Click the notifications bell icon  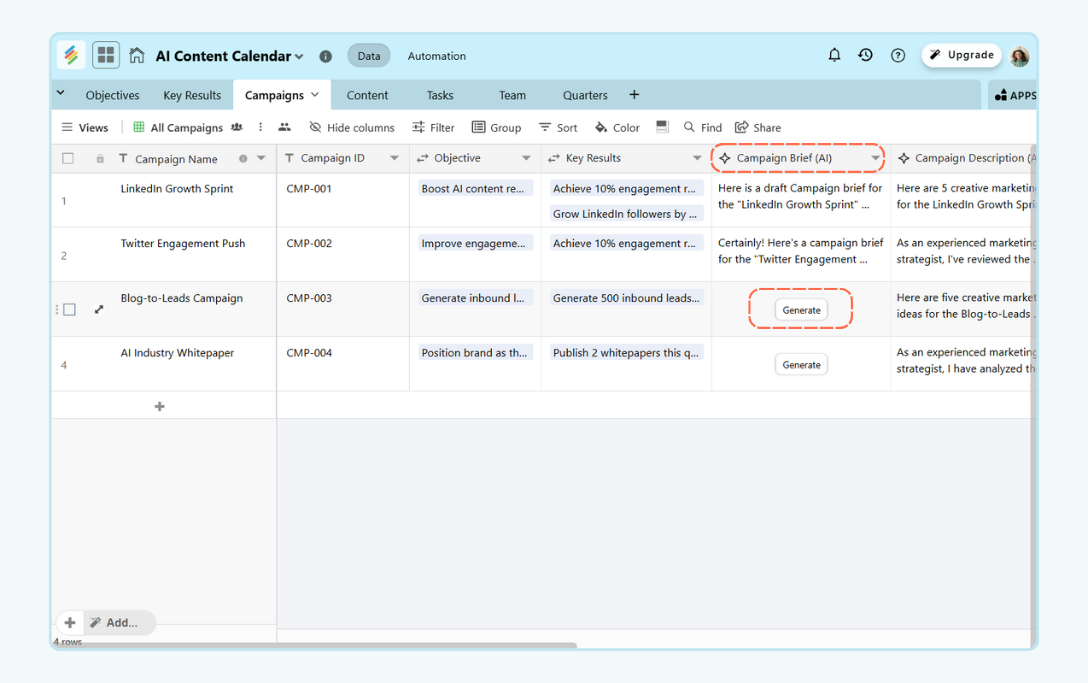click(x=834, y=55)
